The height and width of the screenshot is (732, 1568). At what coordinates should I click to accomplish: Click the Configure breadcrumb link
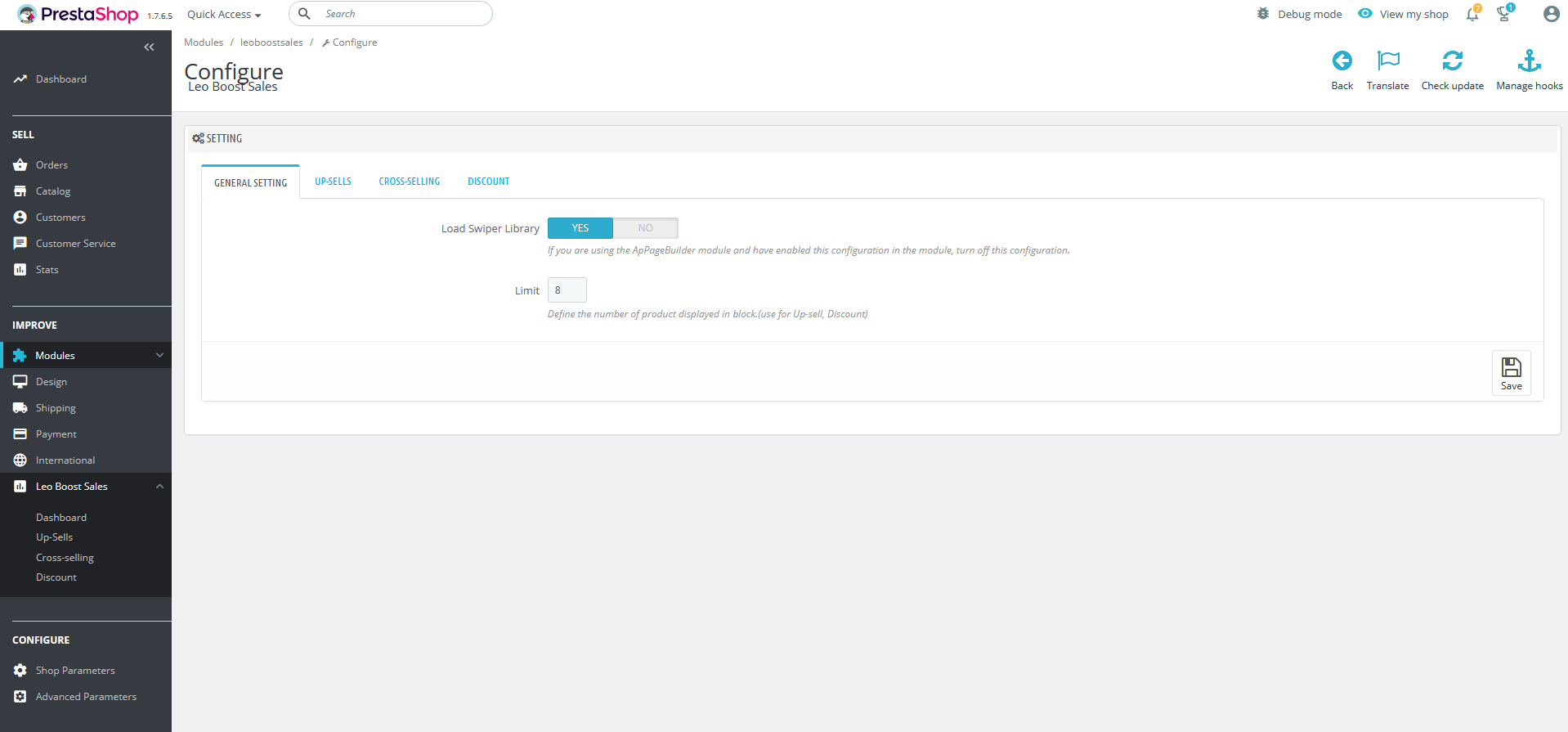click(x=350, y=43)
